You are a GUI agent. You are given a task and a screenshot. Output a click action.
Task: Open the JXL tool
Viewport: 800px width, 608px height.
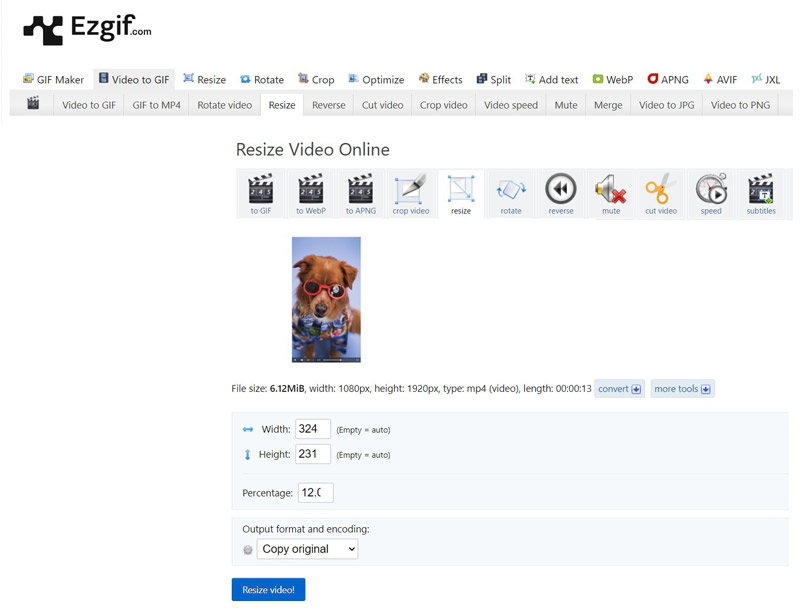[765, 80]
